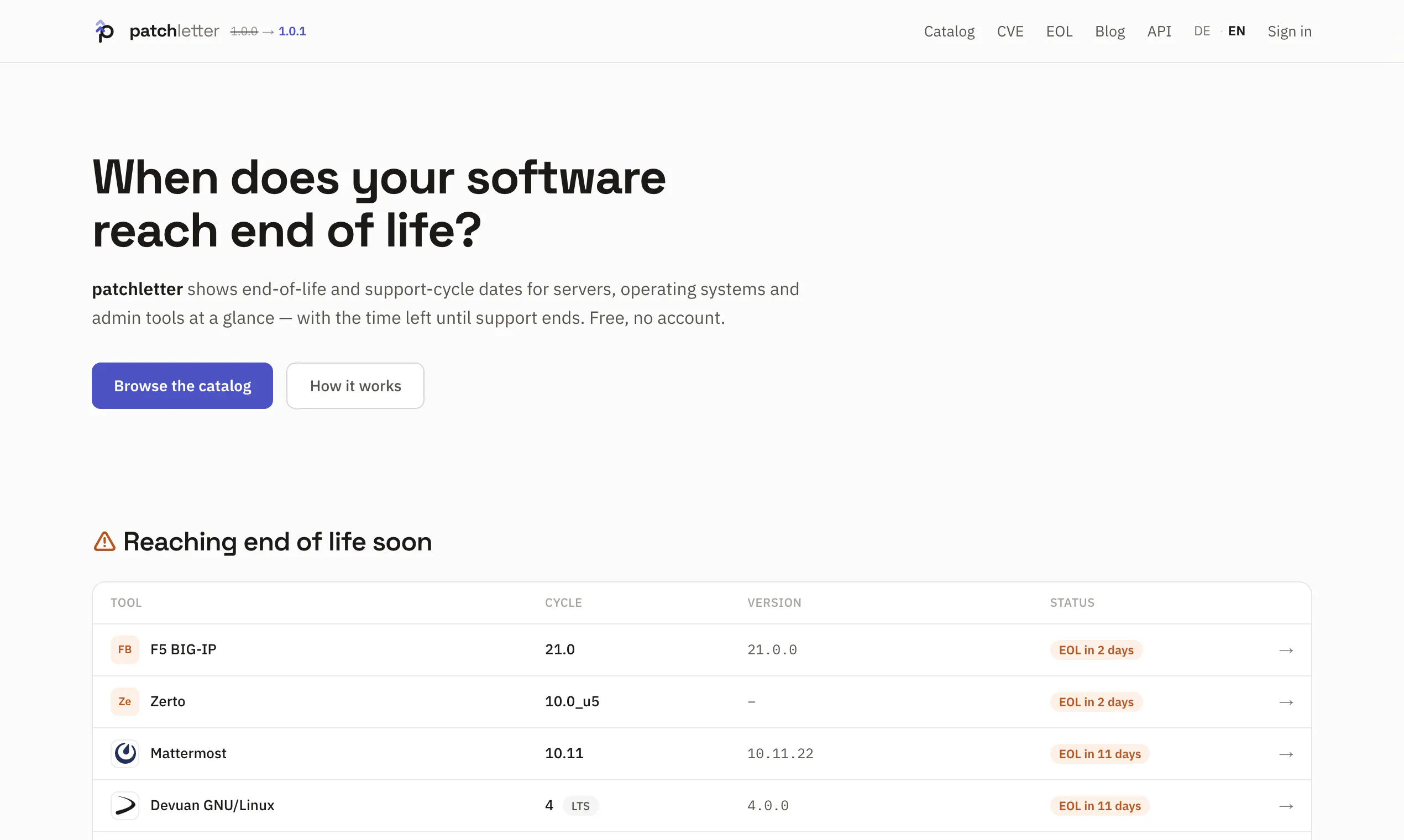Click the F5 BIG-IP 'EOL in 2 days' badge

pos(1096,650)
